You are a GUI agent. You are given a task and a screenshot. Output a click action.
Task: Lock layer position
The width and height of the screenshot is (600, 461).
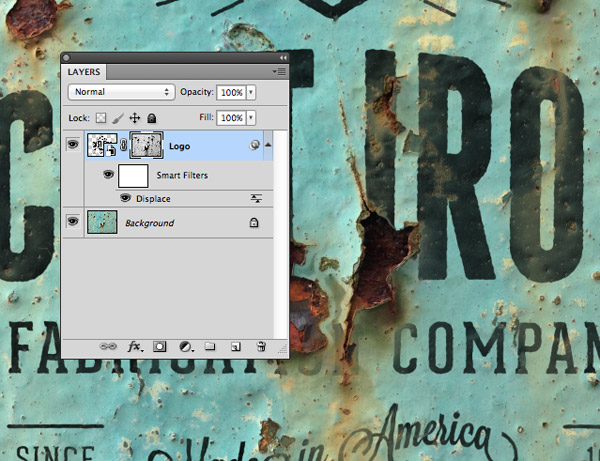pyautogui.click(x=135, y=118)
